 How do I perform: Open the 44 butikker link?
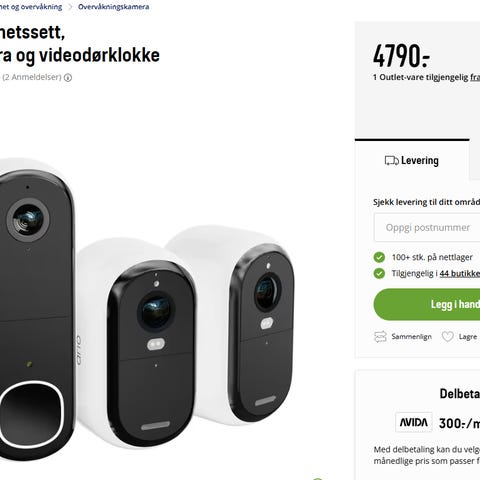460,274
